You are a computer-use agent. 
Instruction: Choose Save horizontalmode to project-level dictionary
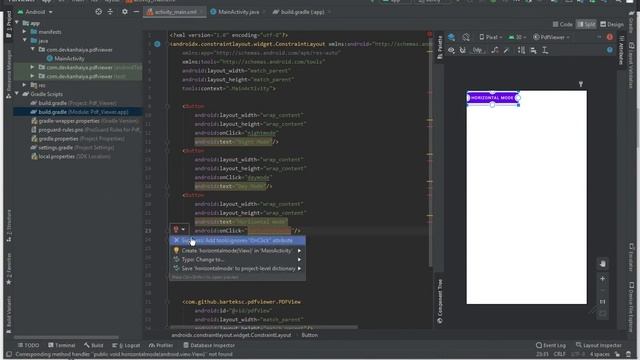(237, 269)
